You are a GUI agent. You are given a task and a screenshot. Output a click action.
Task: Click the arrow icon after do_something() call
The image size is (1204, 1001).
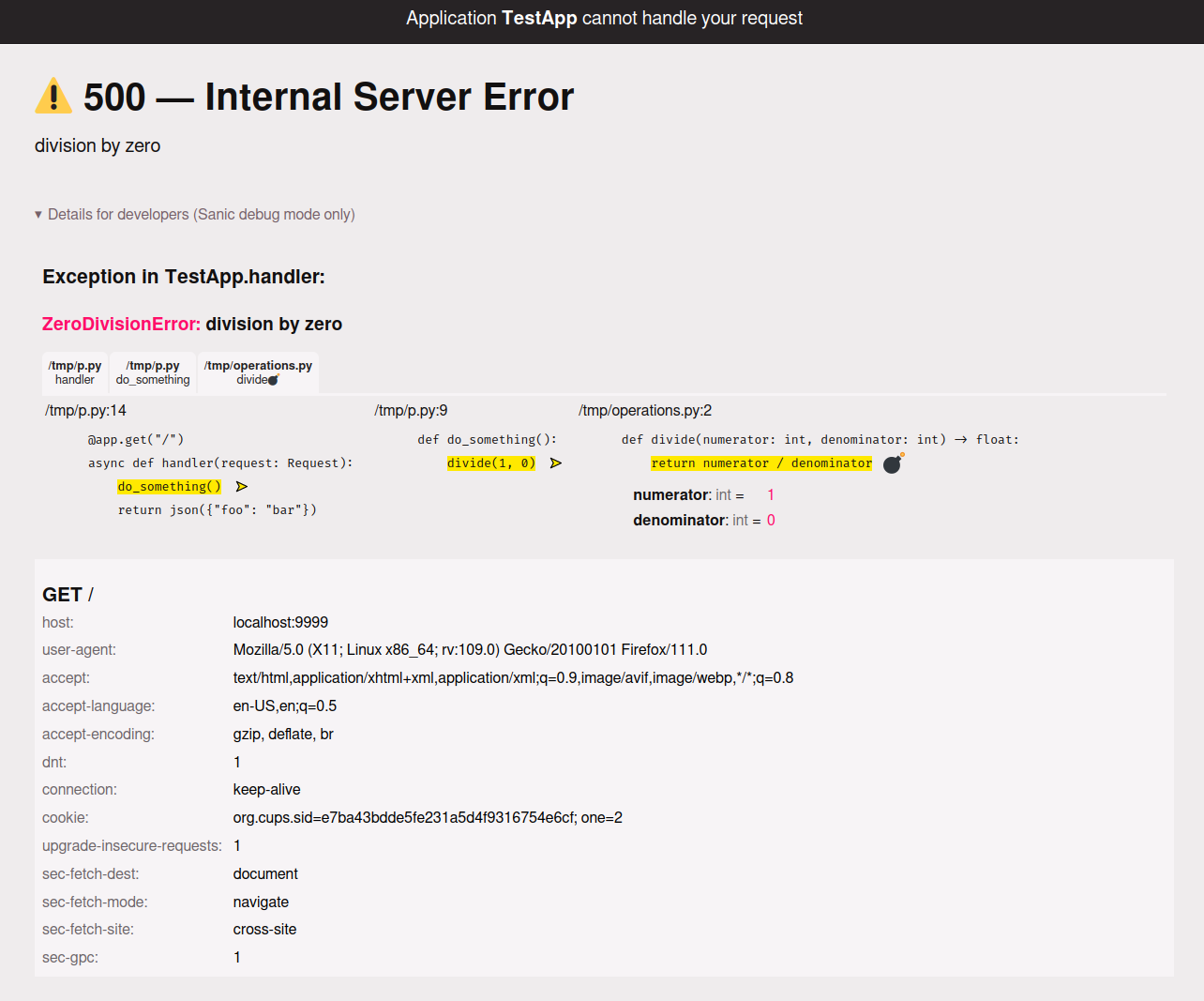(x=242, y=487)
